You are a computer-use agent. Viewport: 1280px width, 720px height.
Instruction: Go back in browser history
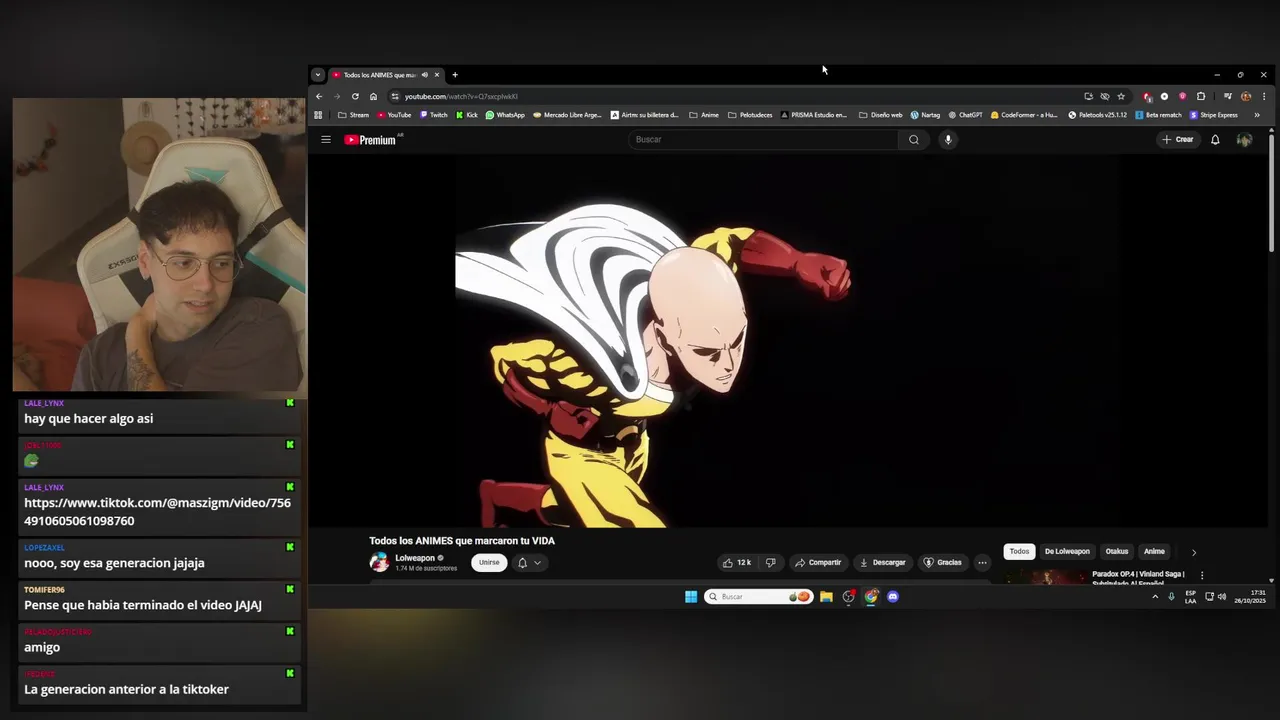point(319,97)
